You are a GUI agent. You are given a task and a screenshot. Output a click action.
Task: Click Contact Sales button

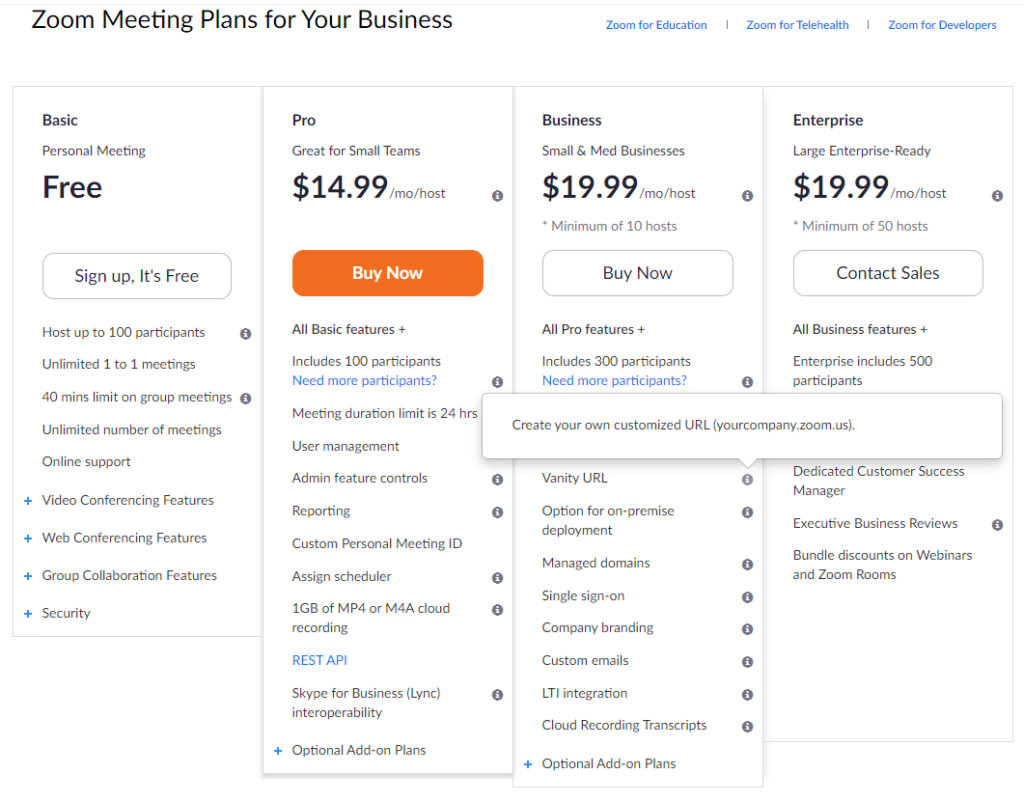888,273
